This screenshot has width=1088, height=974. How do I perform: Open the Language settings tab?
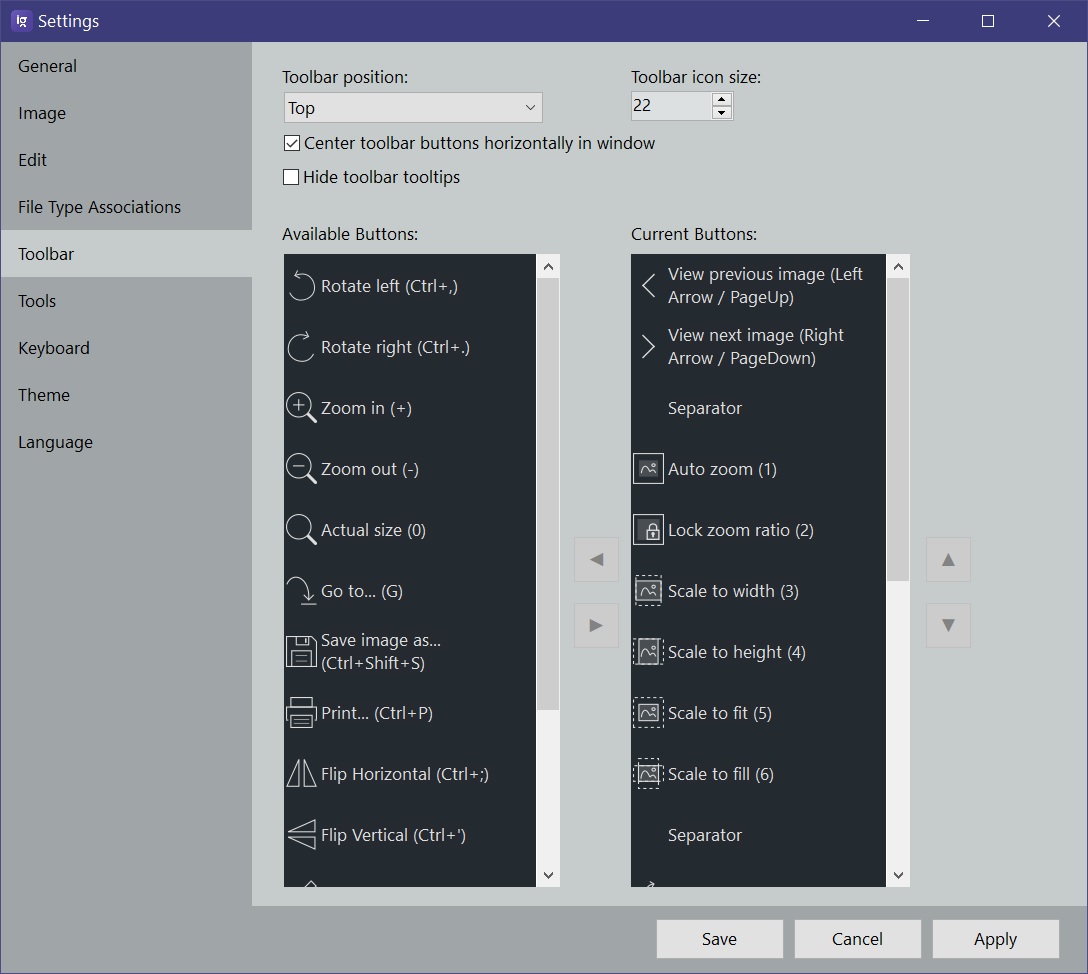[126, 442]
